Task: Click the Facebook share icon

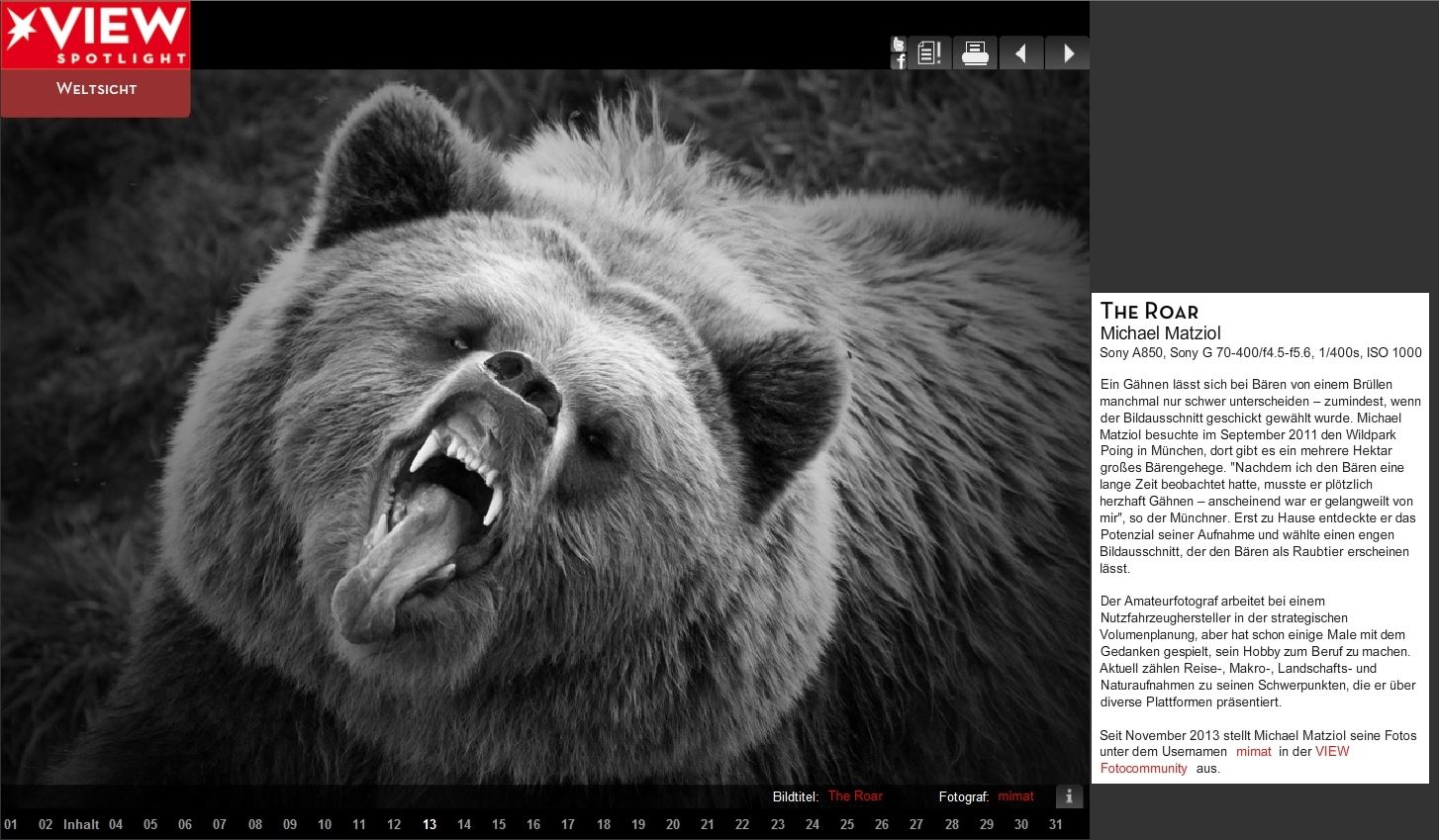Action: click(x=899, y=61)
